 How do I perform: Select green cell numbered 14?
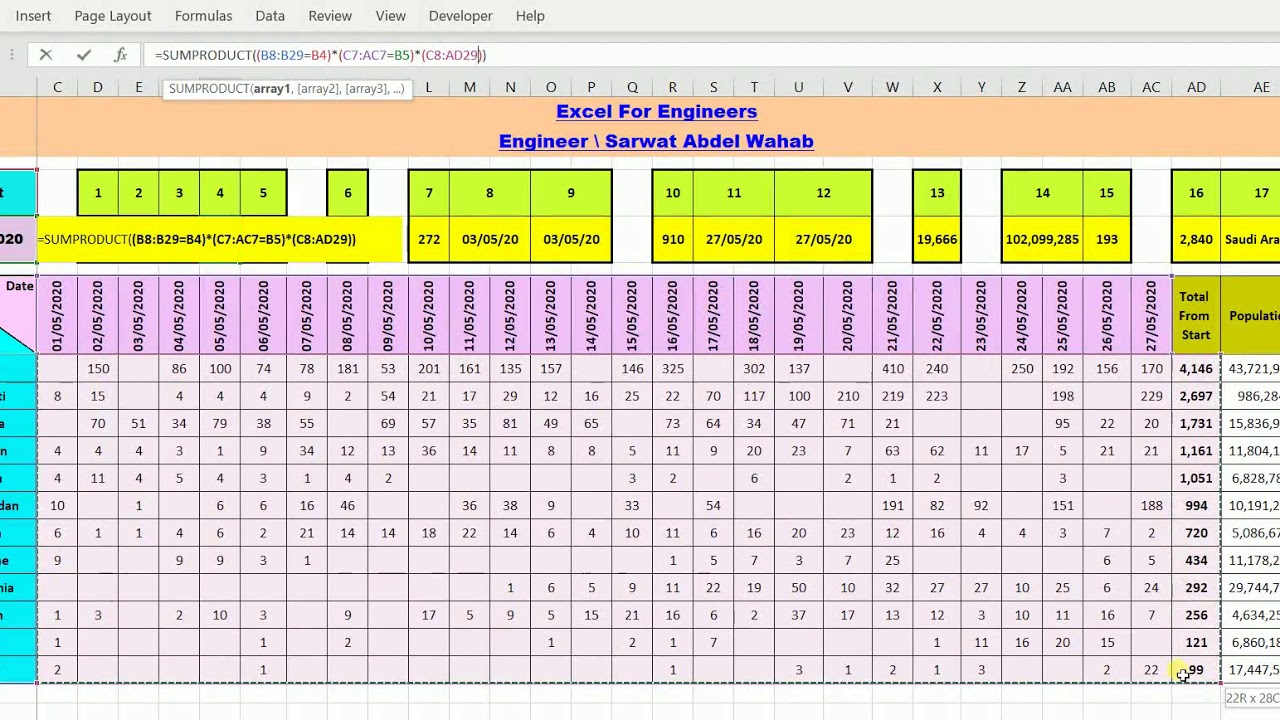tap(1042, 193)
